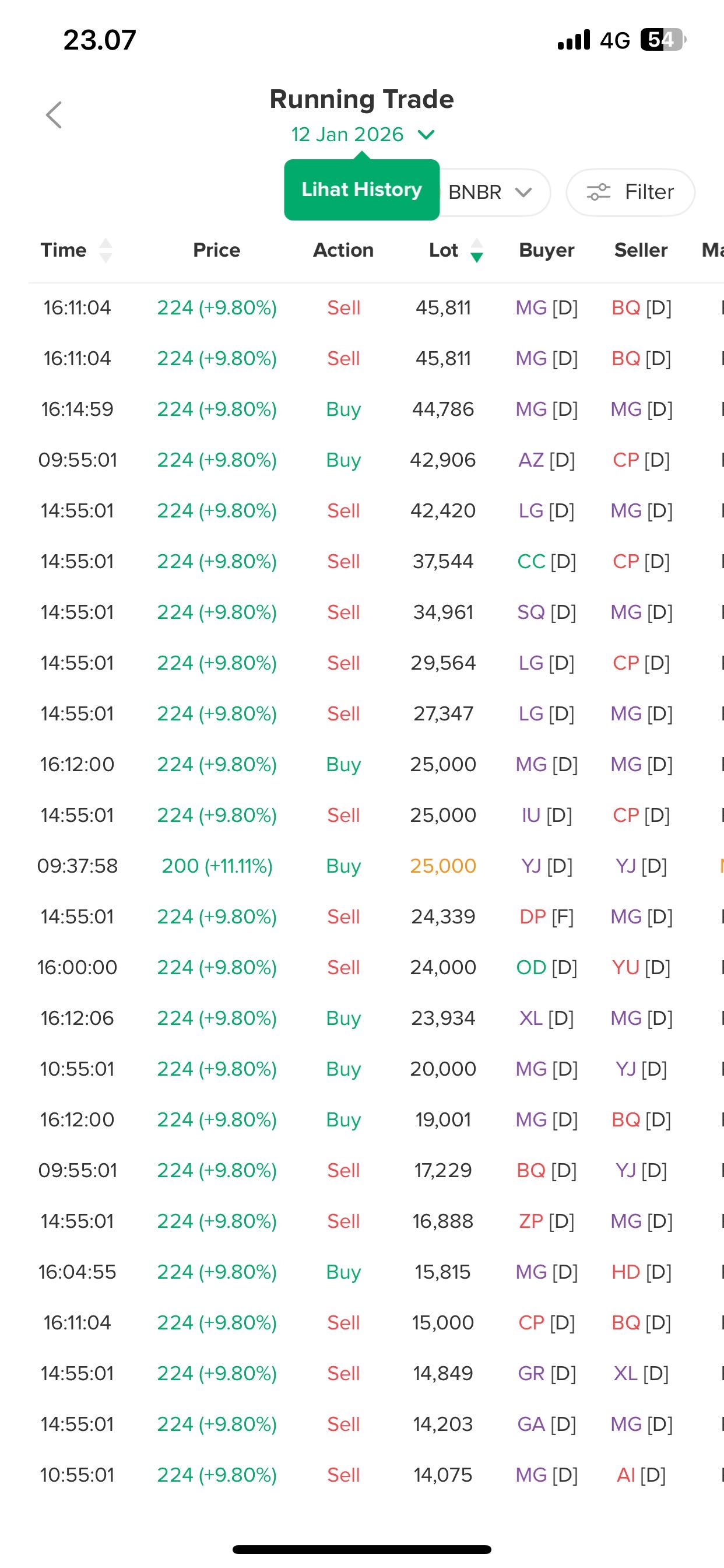The image size is (724, 1568).
Task: Select the Action column header
Action: click(x=343, y=250)
